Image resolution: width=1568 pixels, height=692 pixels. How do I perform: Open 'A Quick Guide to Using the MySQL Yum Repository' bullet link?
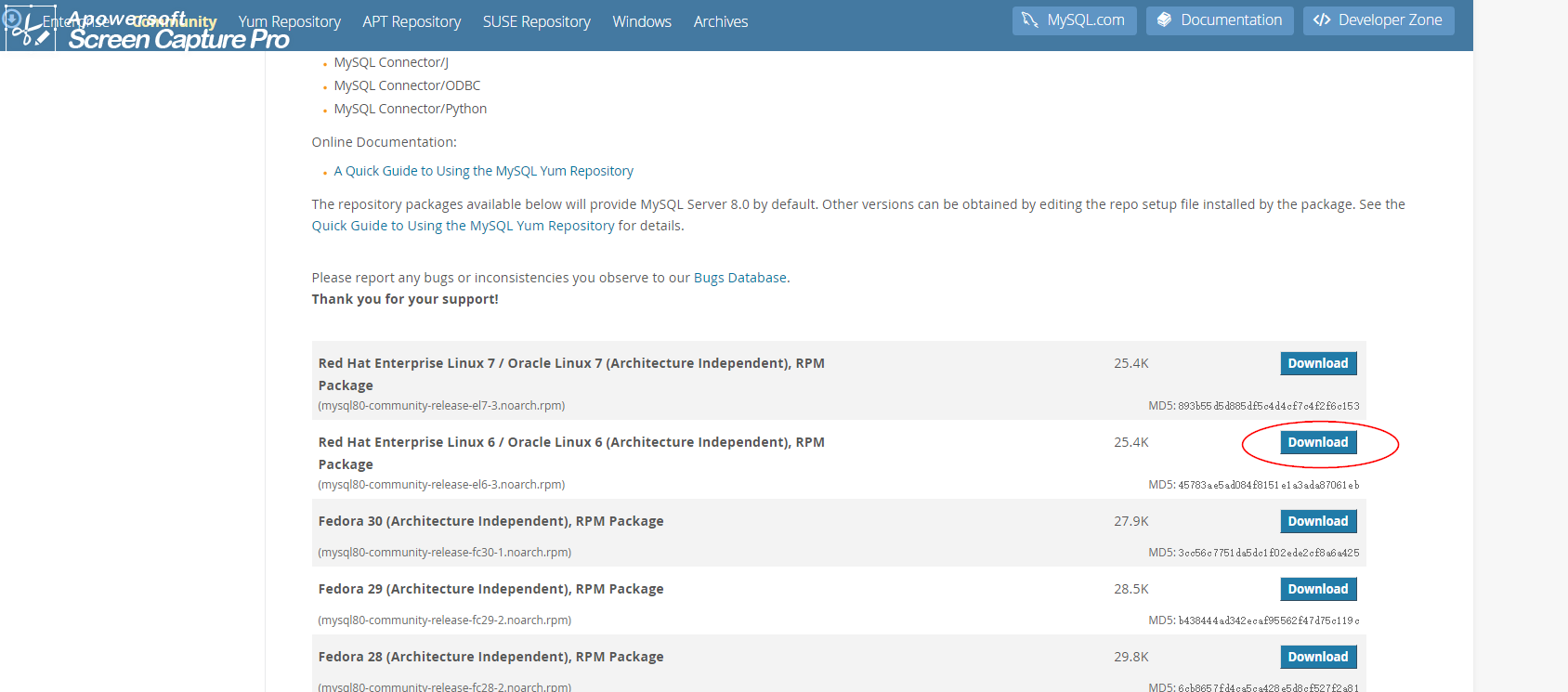click(484, 171)
